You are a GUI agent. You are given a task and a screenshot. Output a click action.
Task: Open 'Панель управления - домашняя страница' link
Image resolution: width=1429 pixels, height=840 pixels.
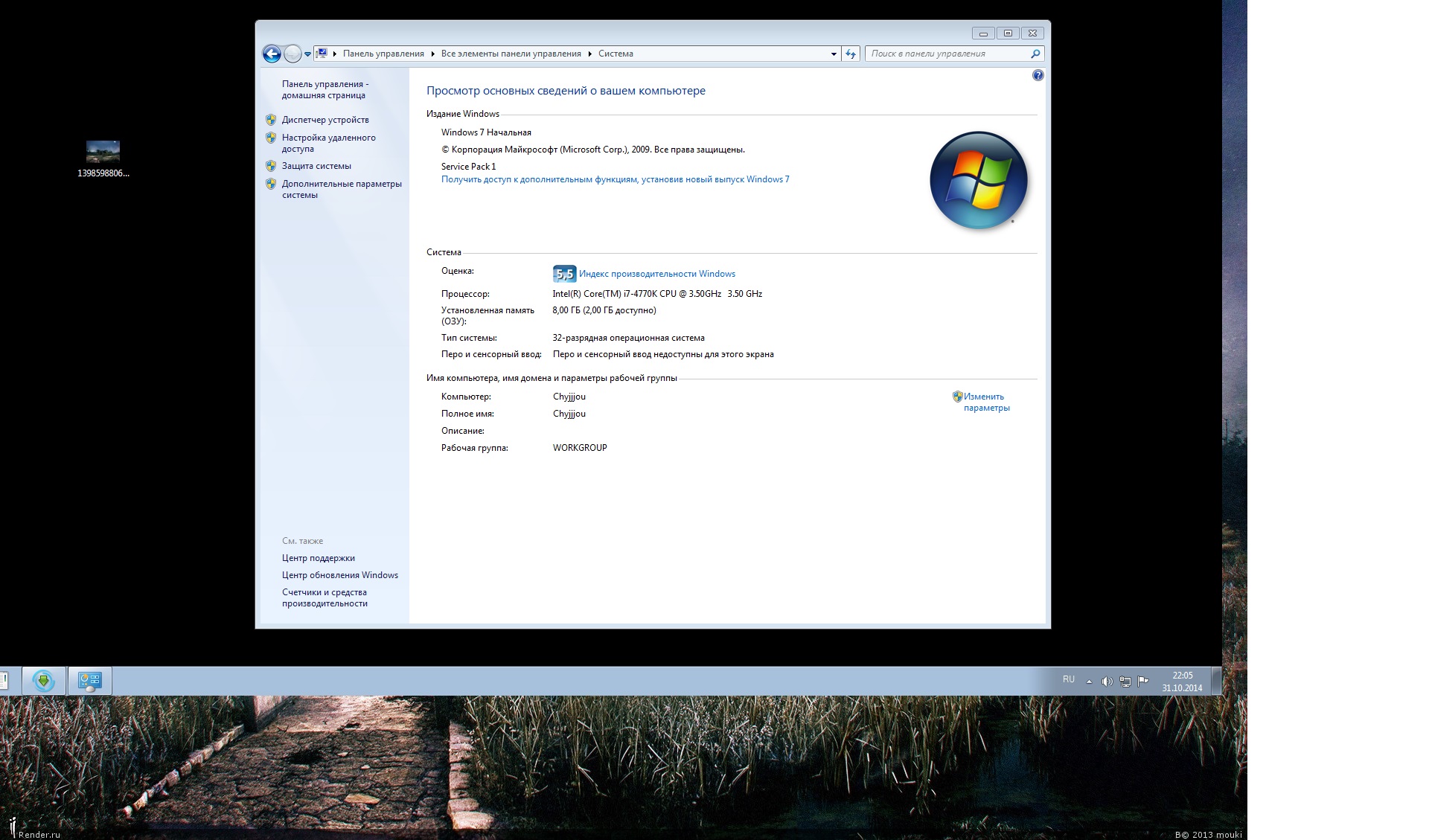point(325,89)
